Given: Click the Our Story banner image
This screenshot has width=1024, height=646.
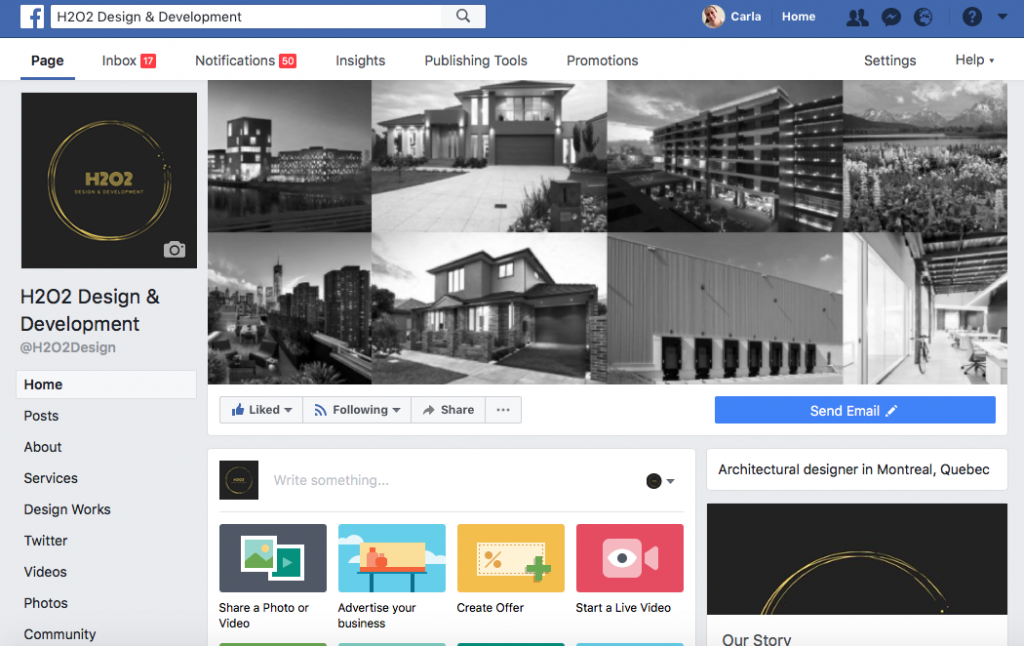Looking at the screenshot, I should 857,559.
